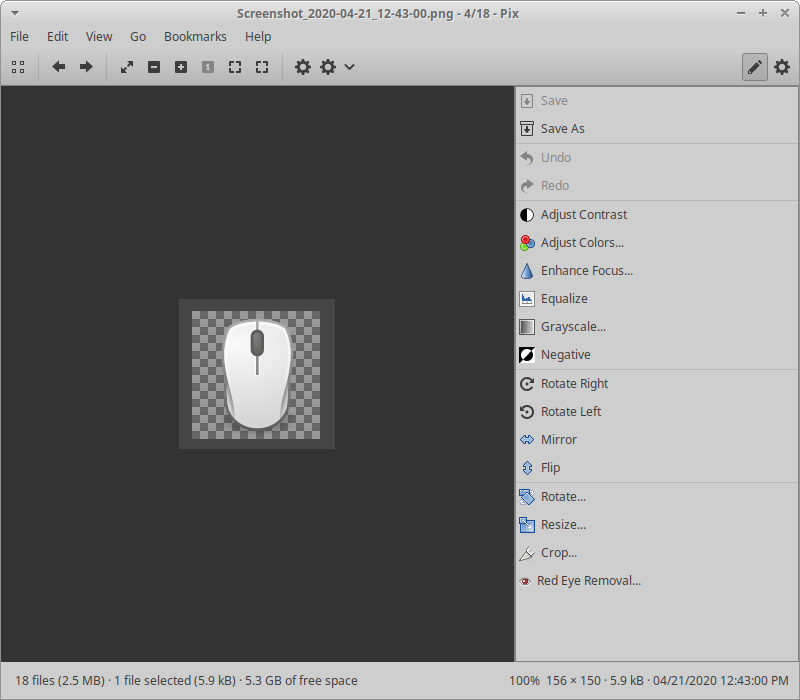Screen dimensions: 800x700
Task: Click Save As in the edit panel
Action: 562,129
